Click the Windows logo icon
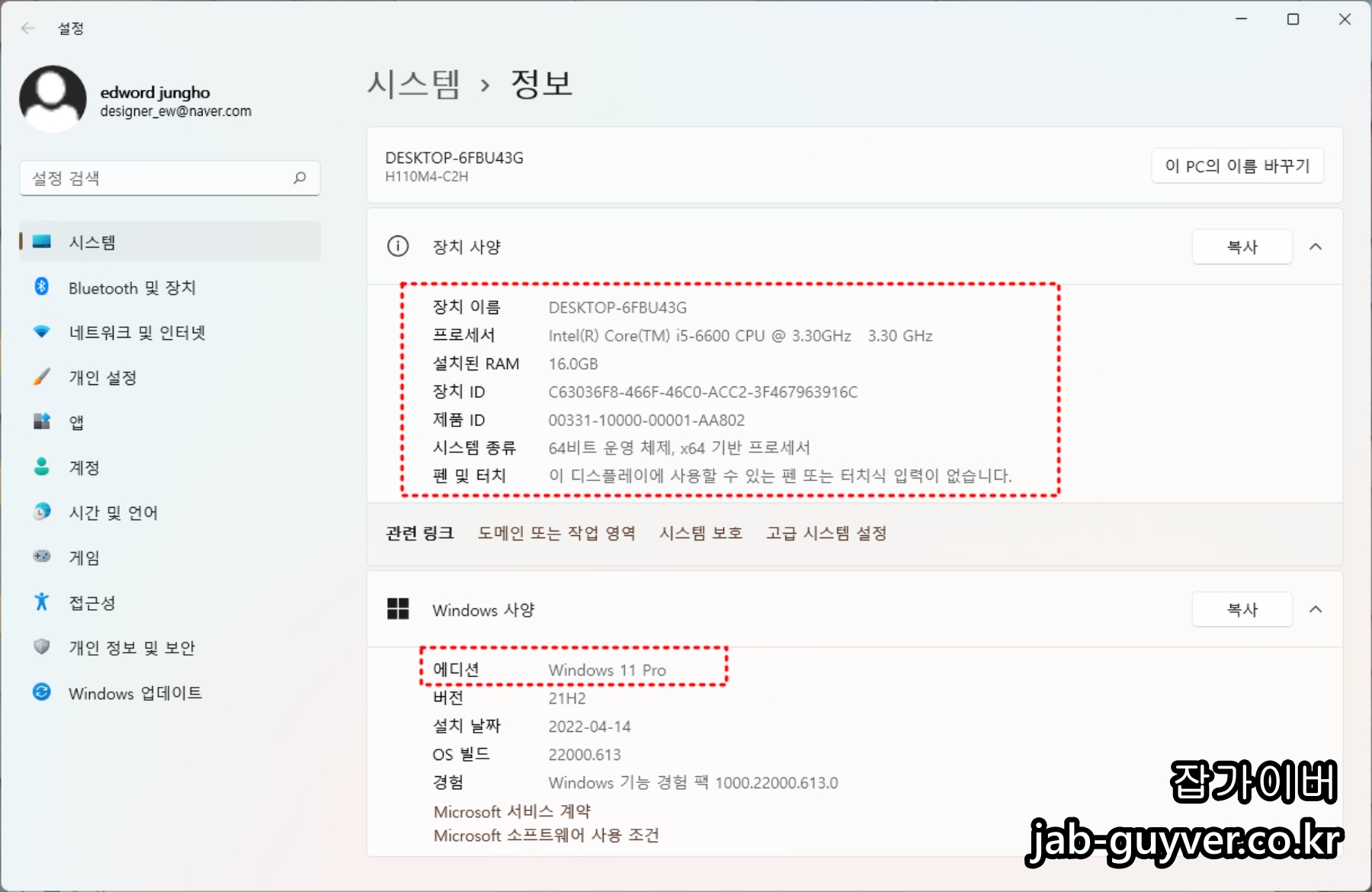This screenshot has height=892, width=1372. tap(398, 609)
